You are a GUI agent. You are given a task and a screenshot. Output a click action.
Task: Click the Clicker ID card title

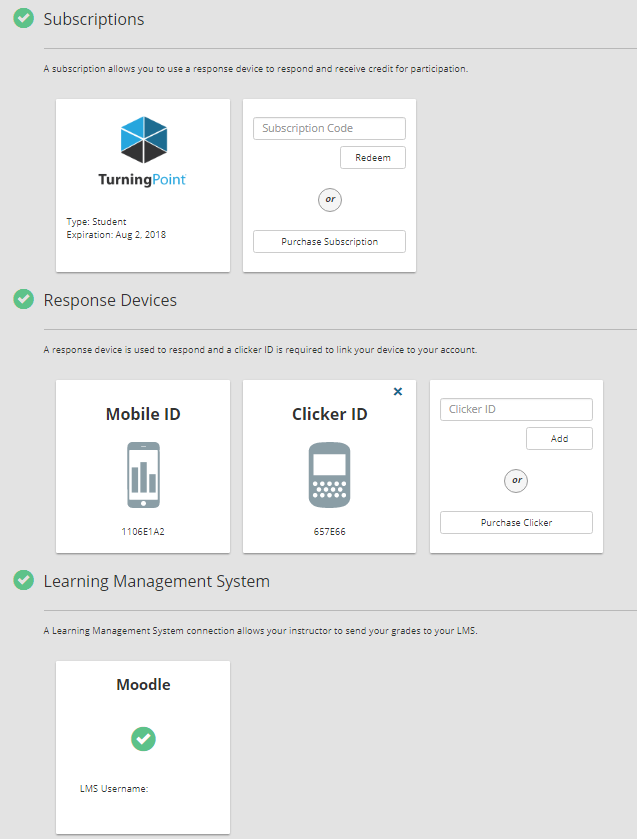(x=330, y=414)
